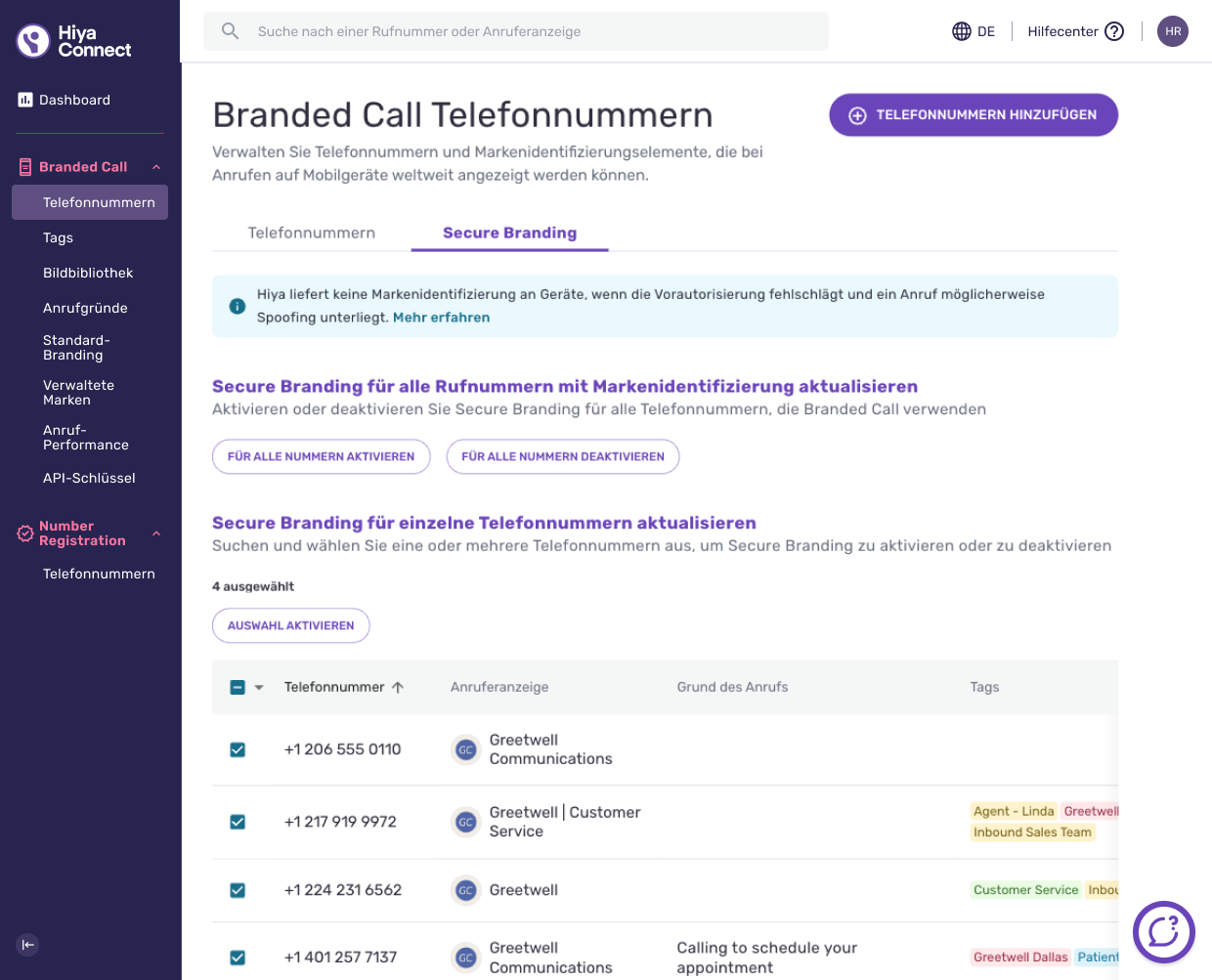Uncheck the +1 217 919 9972 row checkbox

238,822
